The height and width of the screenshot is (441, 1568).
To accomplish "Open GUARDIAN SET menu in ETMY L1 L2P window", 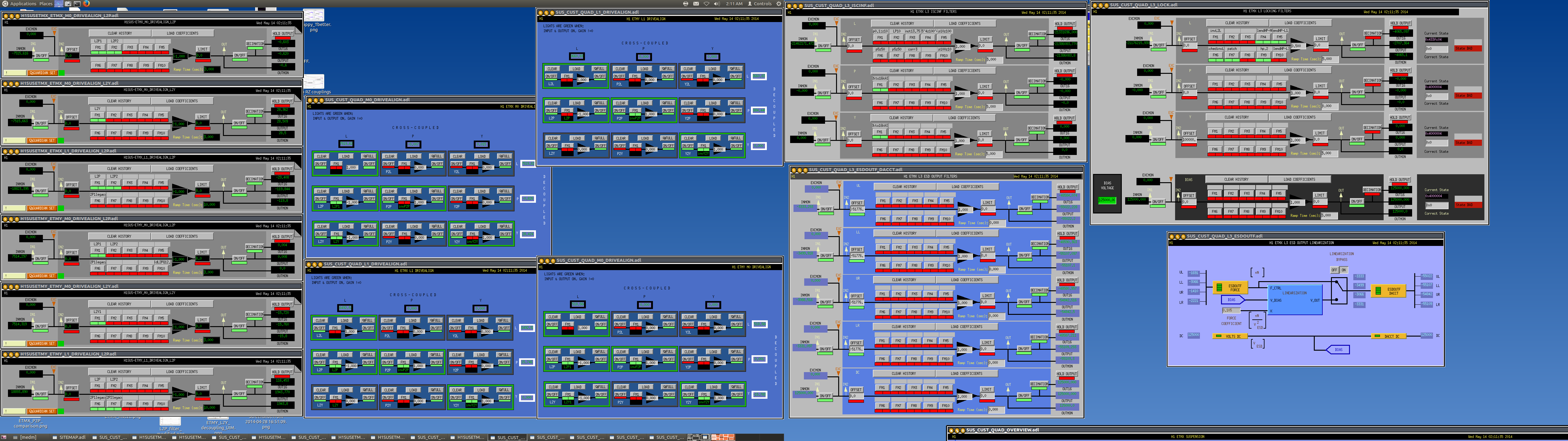I will click(x=42, y=411).
